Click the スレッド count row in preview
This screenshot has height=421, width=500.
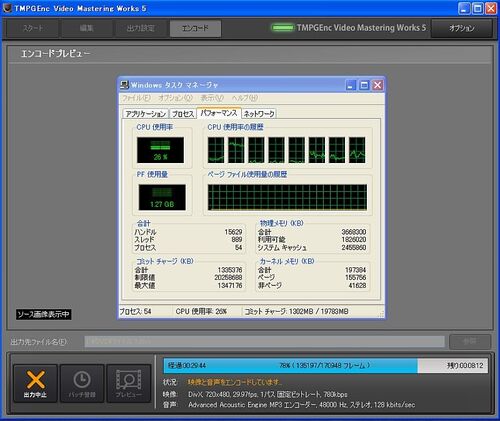(x=188, y=240)
